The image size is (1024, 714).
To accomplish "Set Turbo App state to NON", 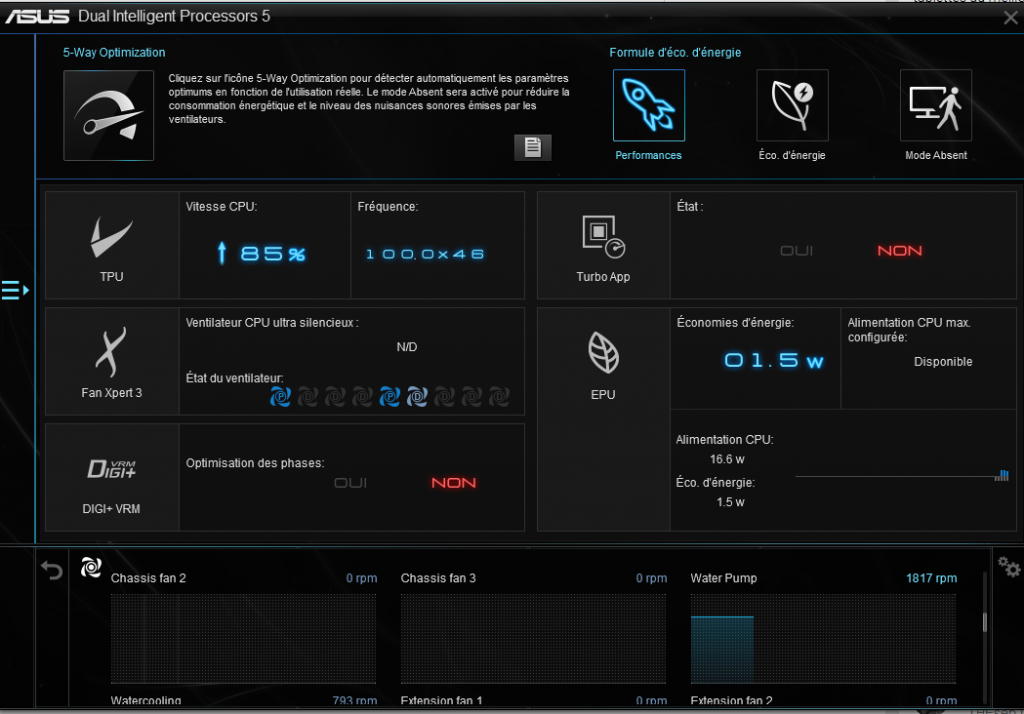I will coord(899,251).
